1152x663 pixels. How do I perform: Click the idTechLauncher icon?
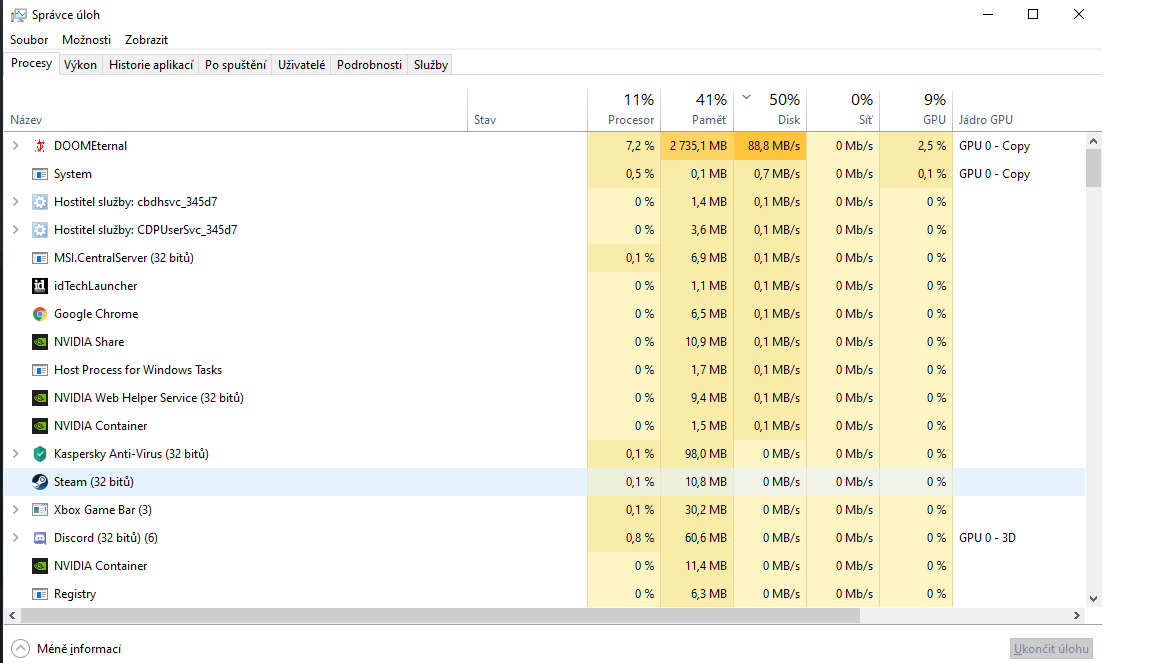(40, 286)
